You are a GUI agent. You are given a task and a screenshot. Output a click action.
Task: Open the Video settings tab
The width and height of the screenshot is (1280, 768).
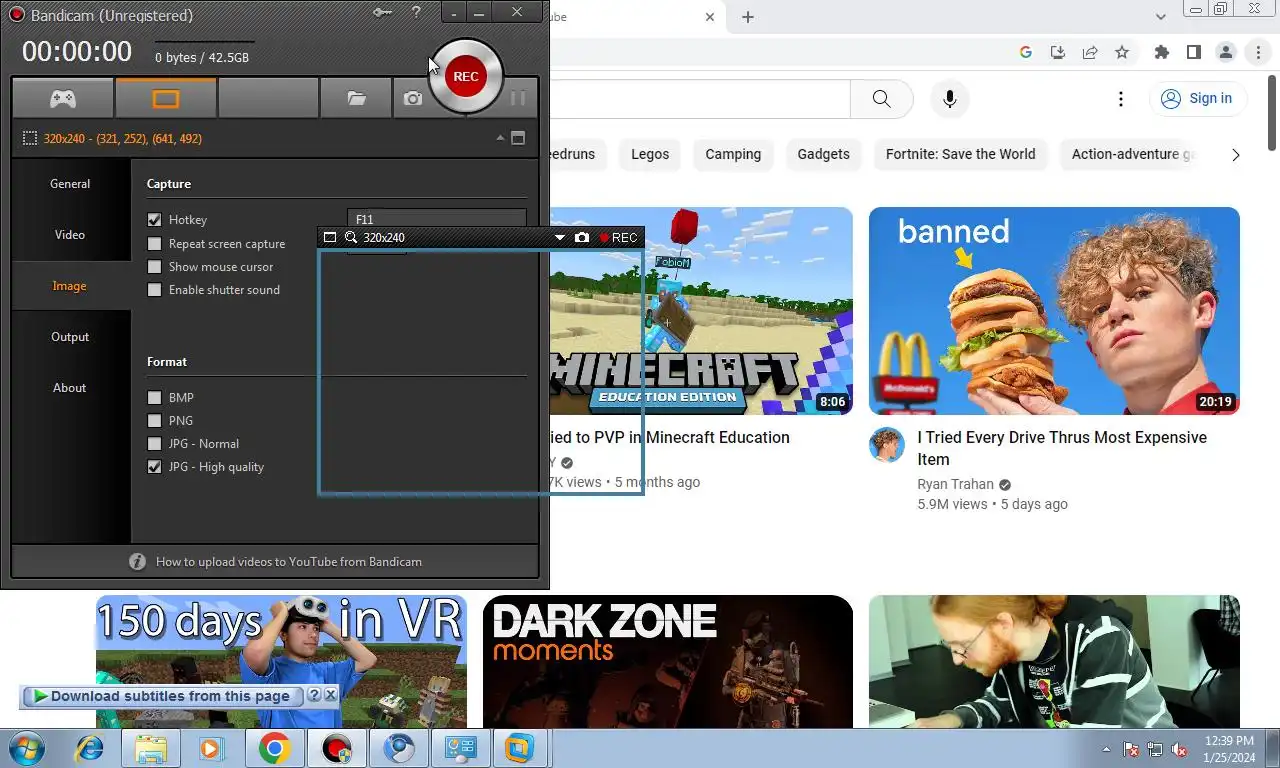[70, 235]
